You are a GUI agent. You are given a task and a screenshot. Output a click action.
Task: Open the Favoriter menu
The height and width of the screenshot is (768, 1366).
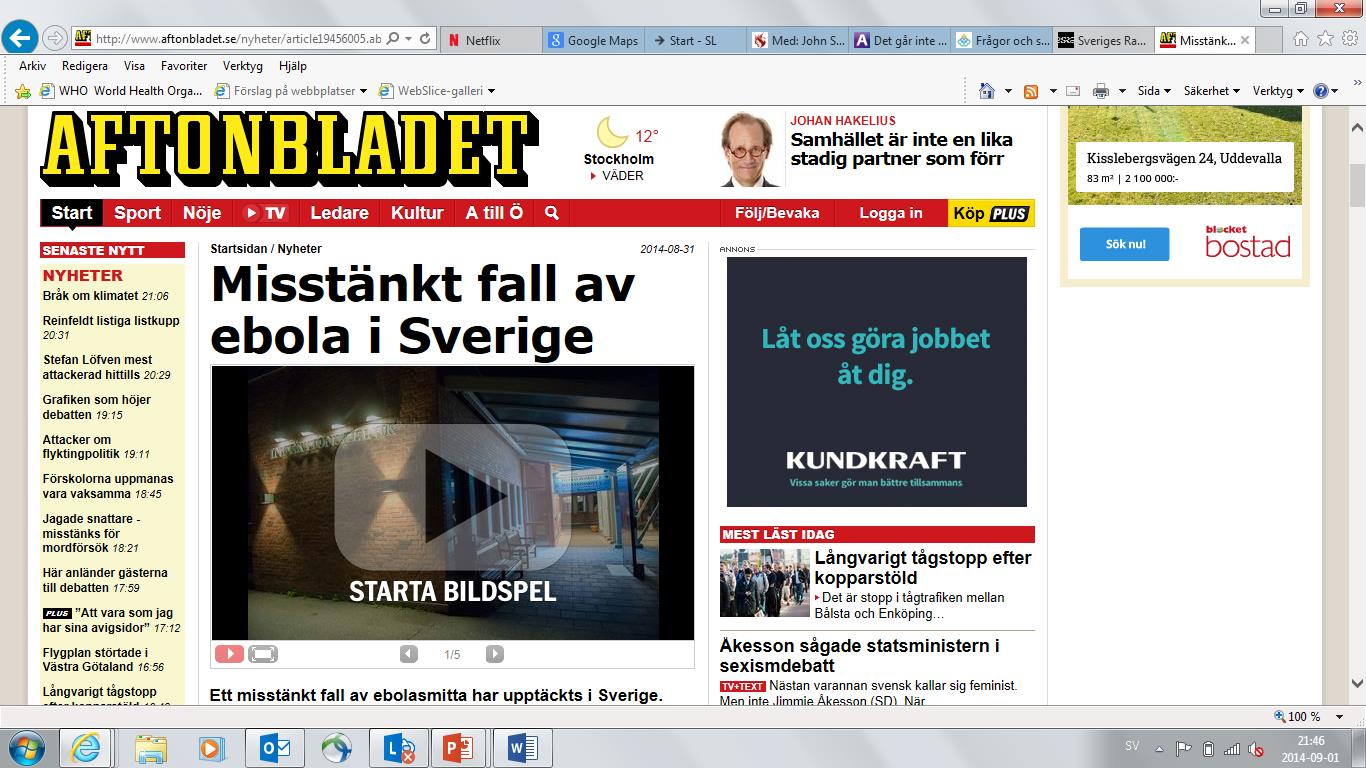[x=184, y=66]
